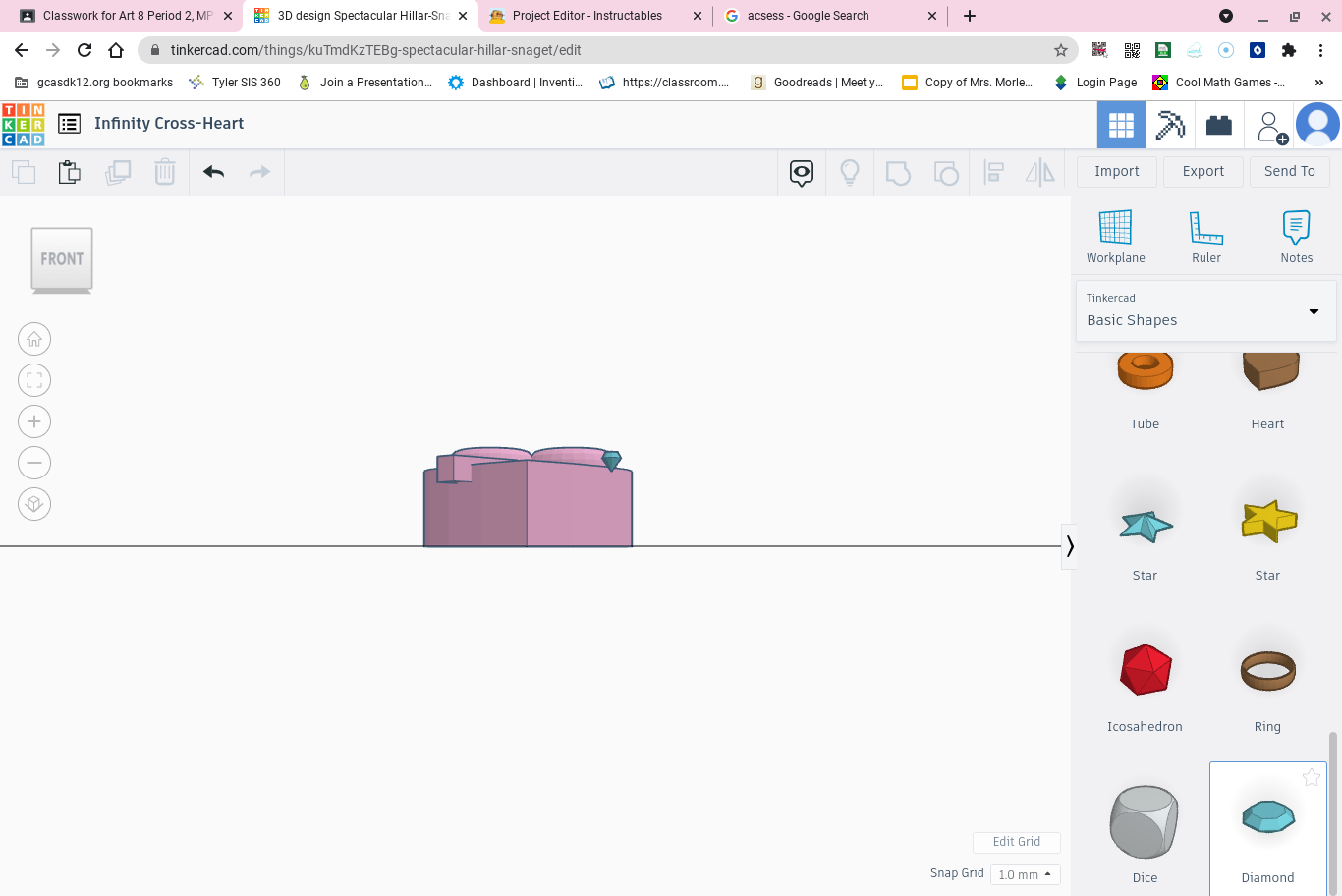Image resolution: width=1342 pixels, height=896 pixels.
Task: Open the Blocks pickaxe mode
Action: click(1170, 125)
